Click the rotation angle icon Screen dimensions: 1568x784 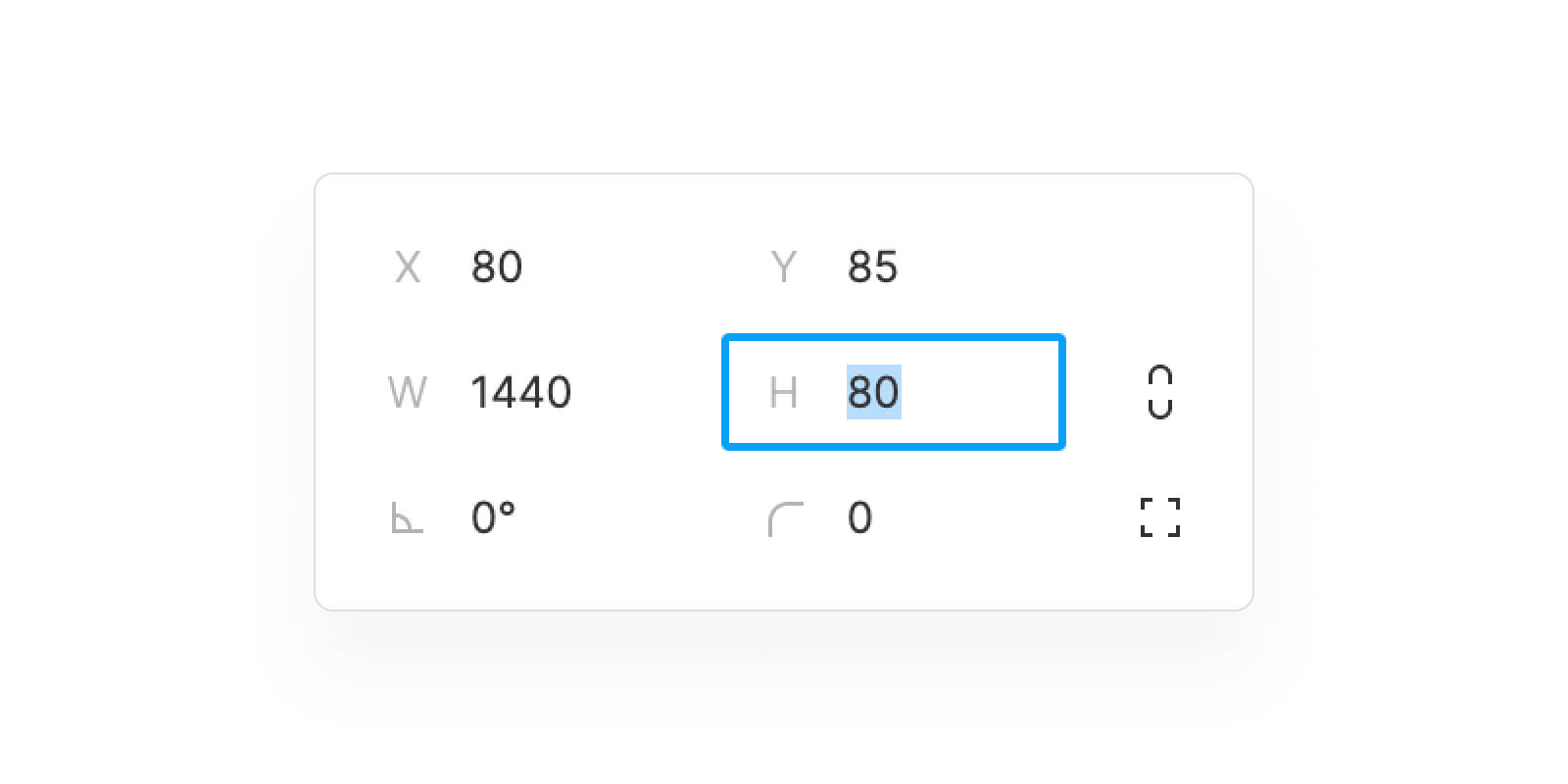click(x=407, y=518)
